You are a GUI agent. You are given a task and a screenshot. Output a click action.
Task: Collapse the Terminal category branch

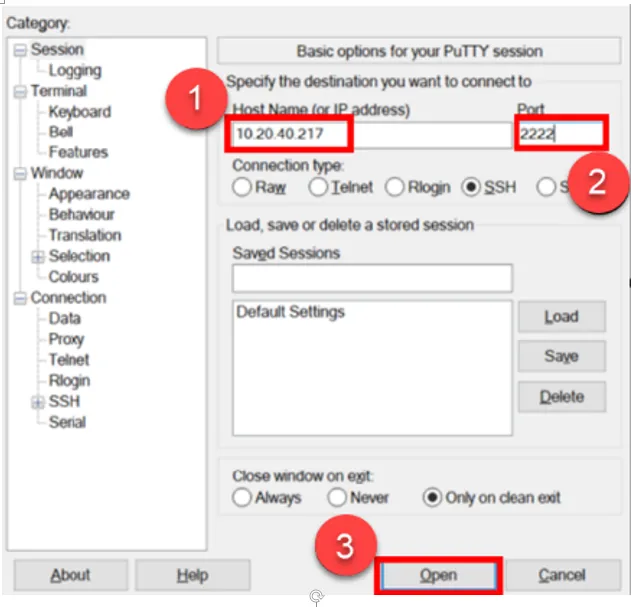coord(21,91)
